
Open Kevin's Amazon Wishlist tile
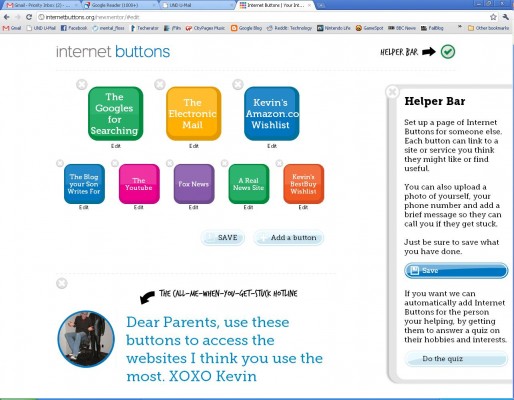[x=272, y=114]
